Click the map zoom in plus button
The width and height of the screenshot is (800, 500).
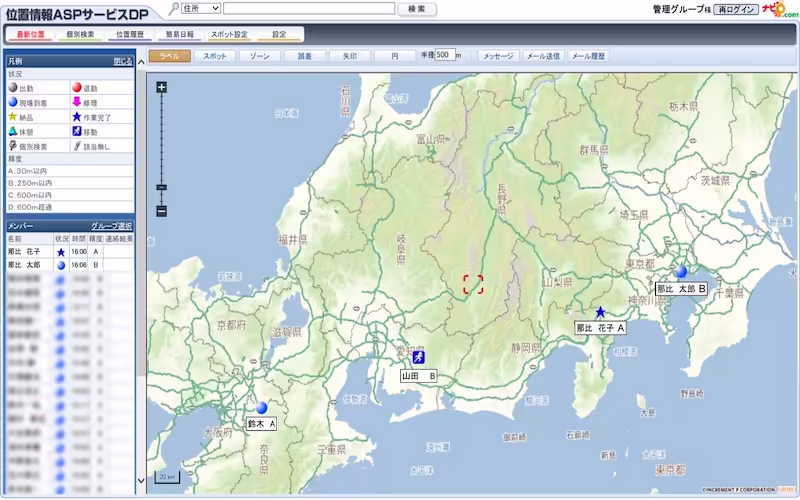pos(162,87)
